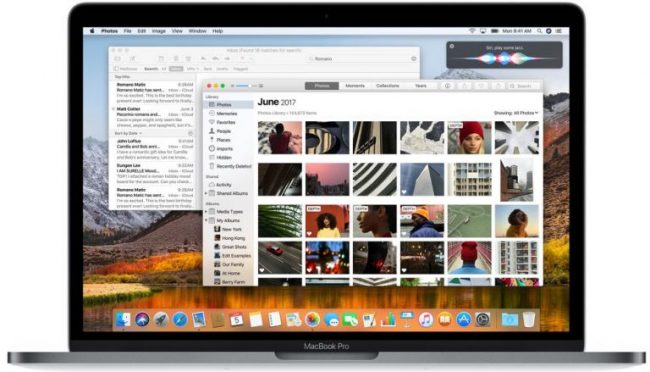This screenshot has height=372, width=650.
Task: Select the green palm leaf photo thumbnail
Action: pos(280,221)
